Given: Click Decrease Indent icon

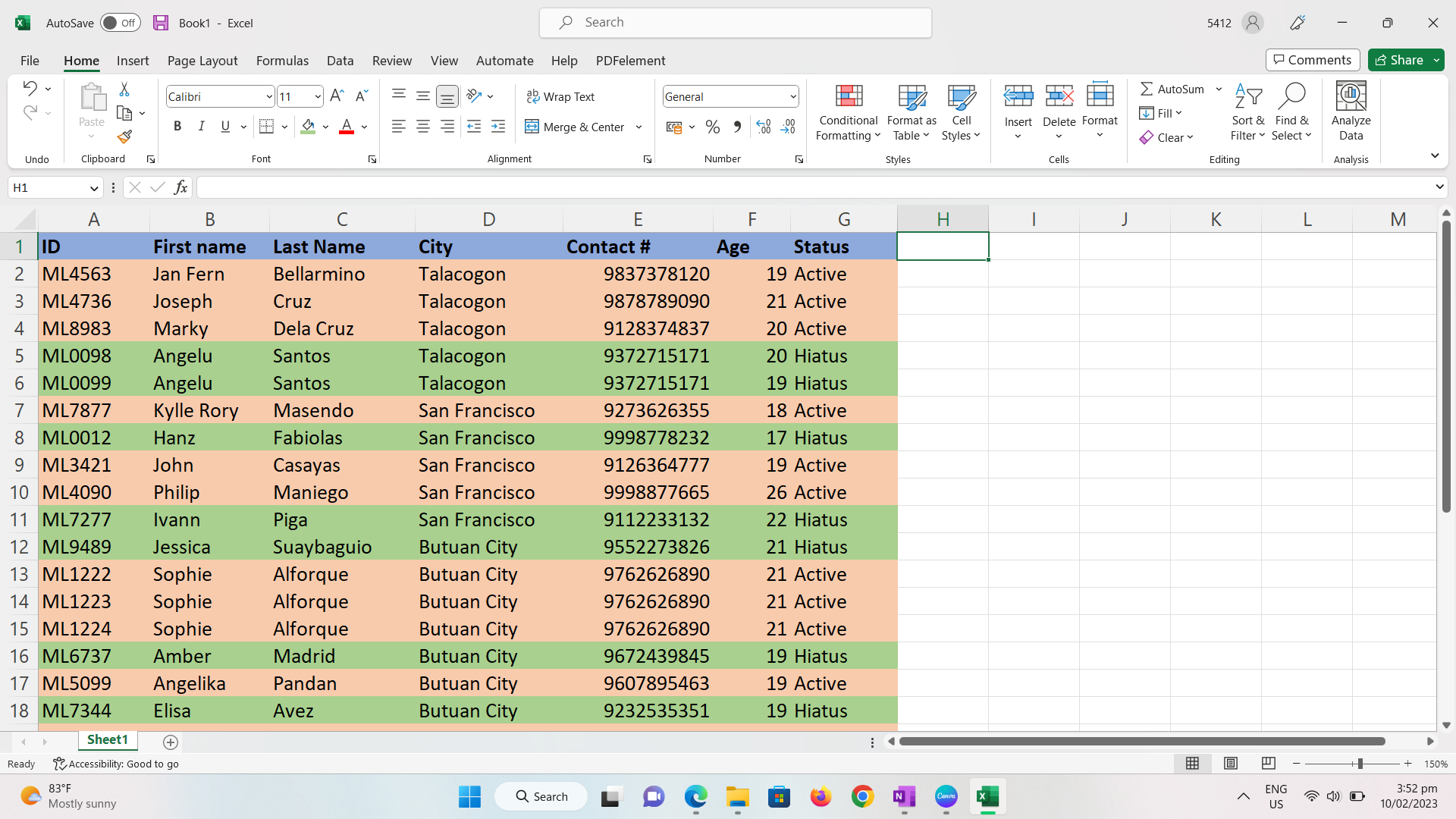Looking at the screenshot, I should [474, 127].
